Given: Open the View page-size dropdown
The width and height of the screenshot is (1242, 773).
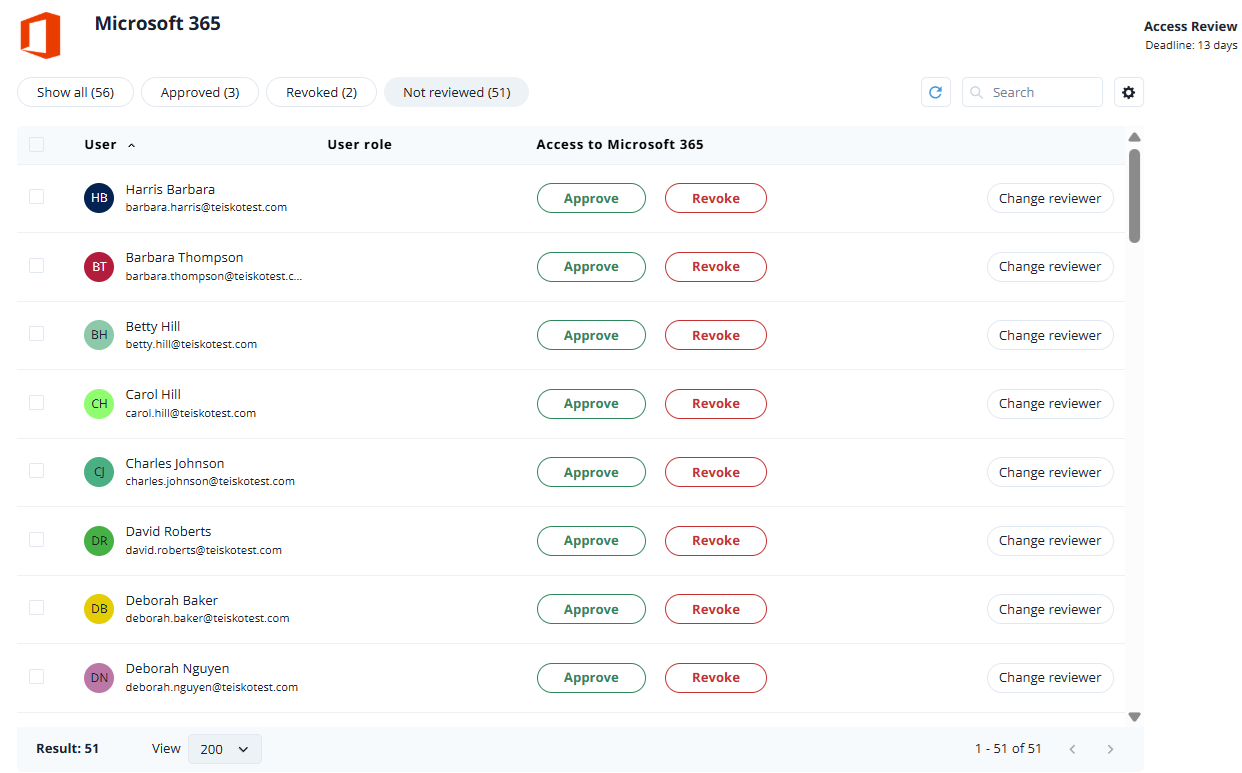Looking at the screenshot, I should [x=225, y=749].
